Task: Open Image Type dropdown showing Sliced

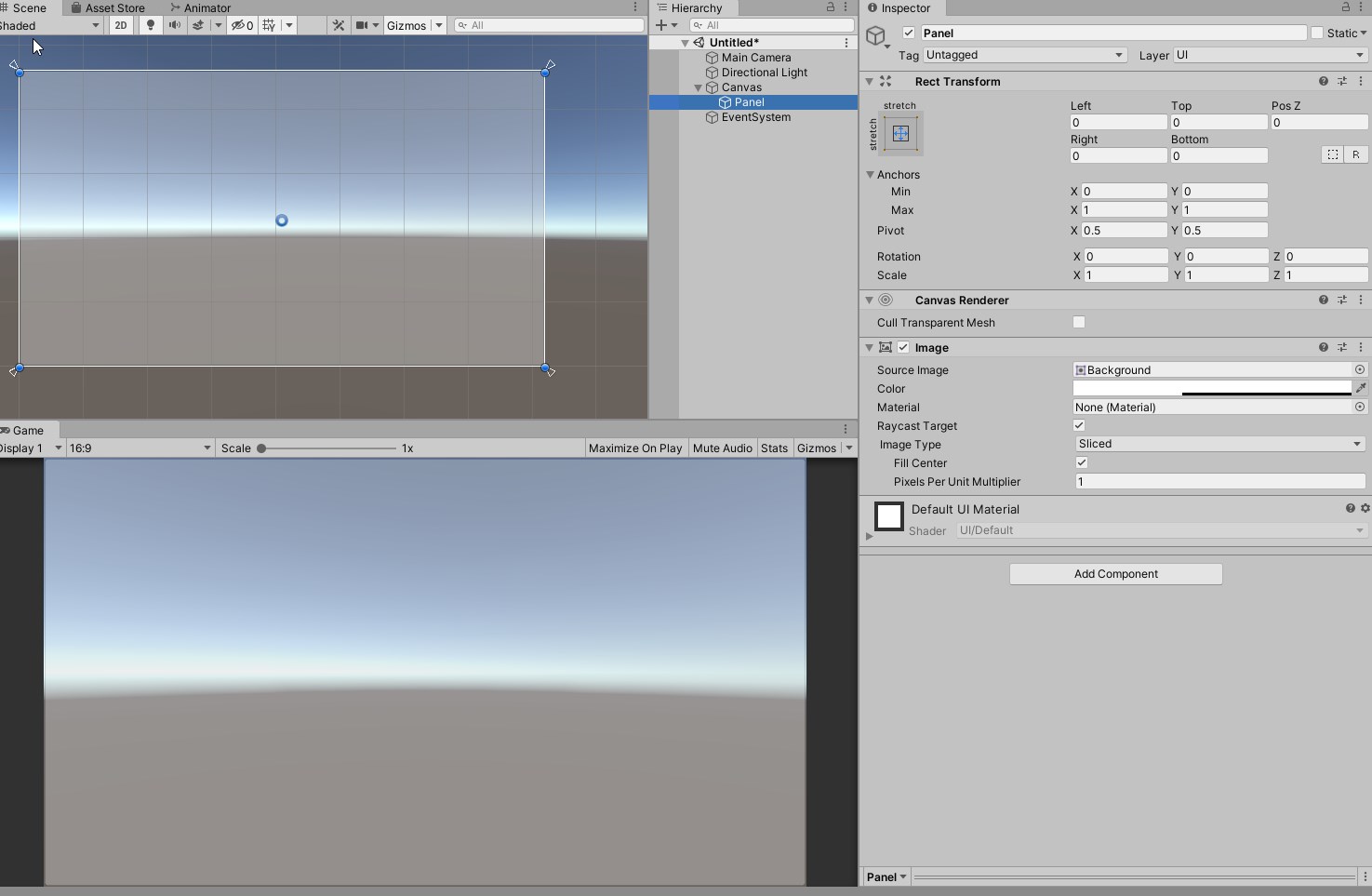Action: pyautogui.click(x=1220, y=444)
